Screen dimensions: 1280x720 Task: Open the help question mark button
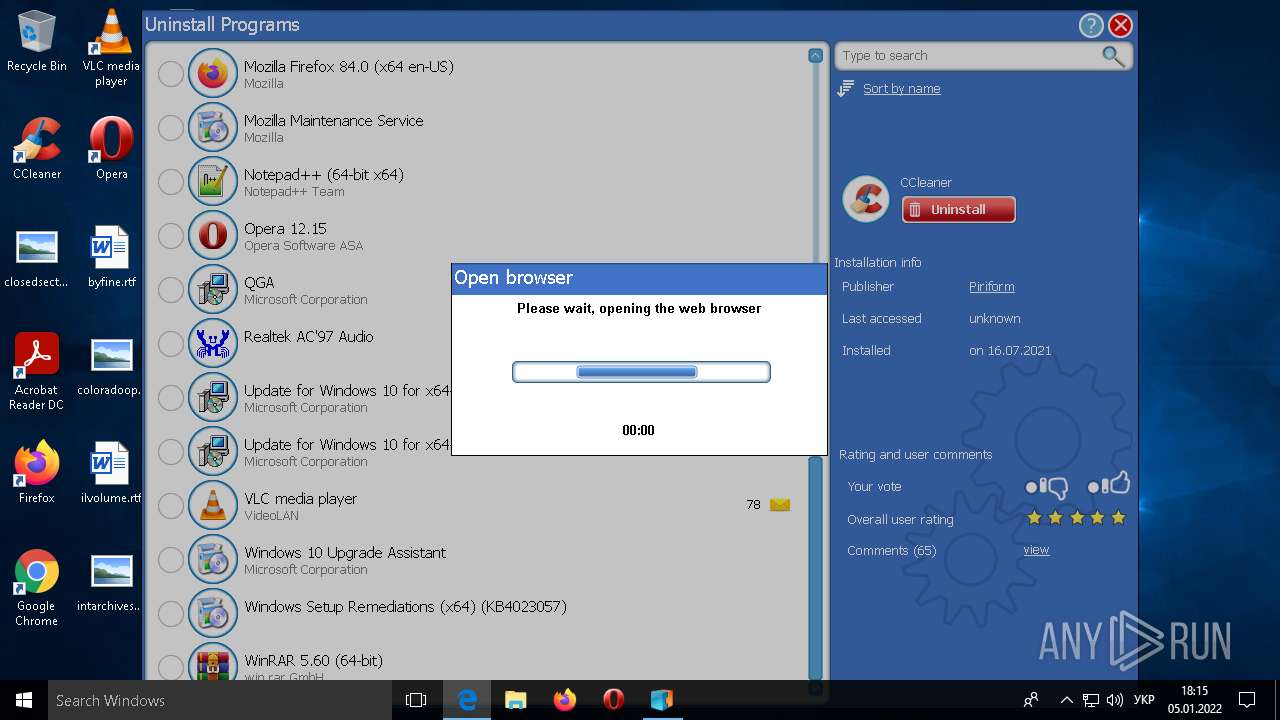tap(1090, 26)
